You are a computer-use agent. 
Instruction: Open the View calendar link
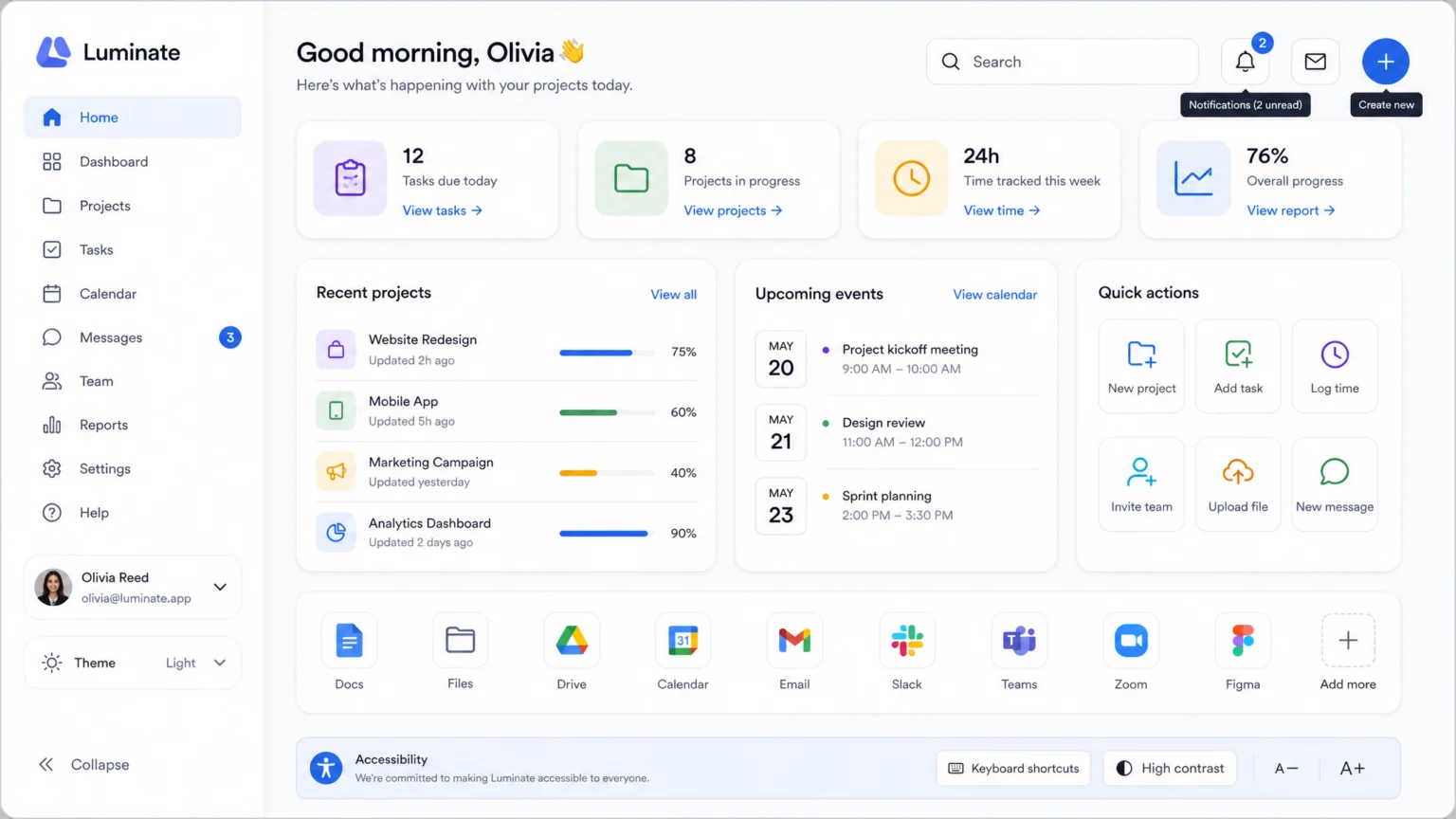tap(994, 295)
